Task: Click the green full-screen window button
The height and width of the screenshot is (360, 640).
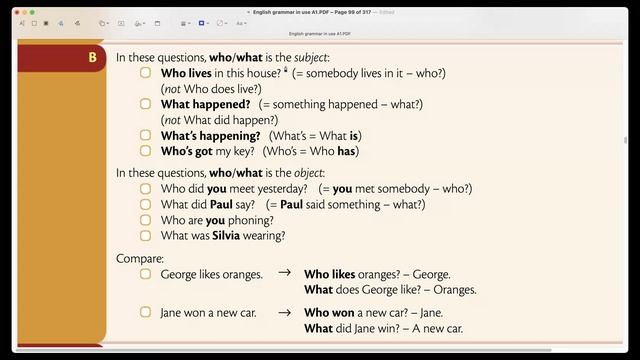Action: point(32,12)
